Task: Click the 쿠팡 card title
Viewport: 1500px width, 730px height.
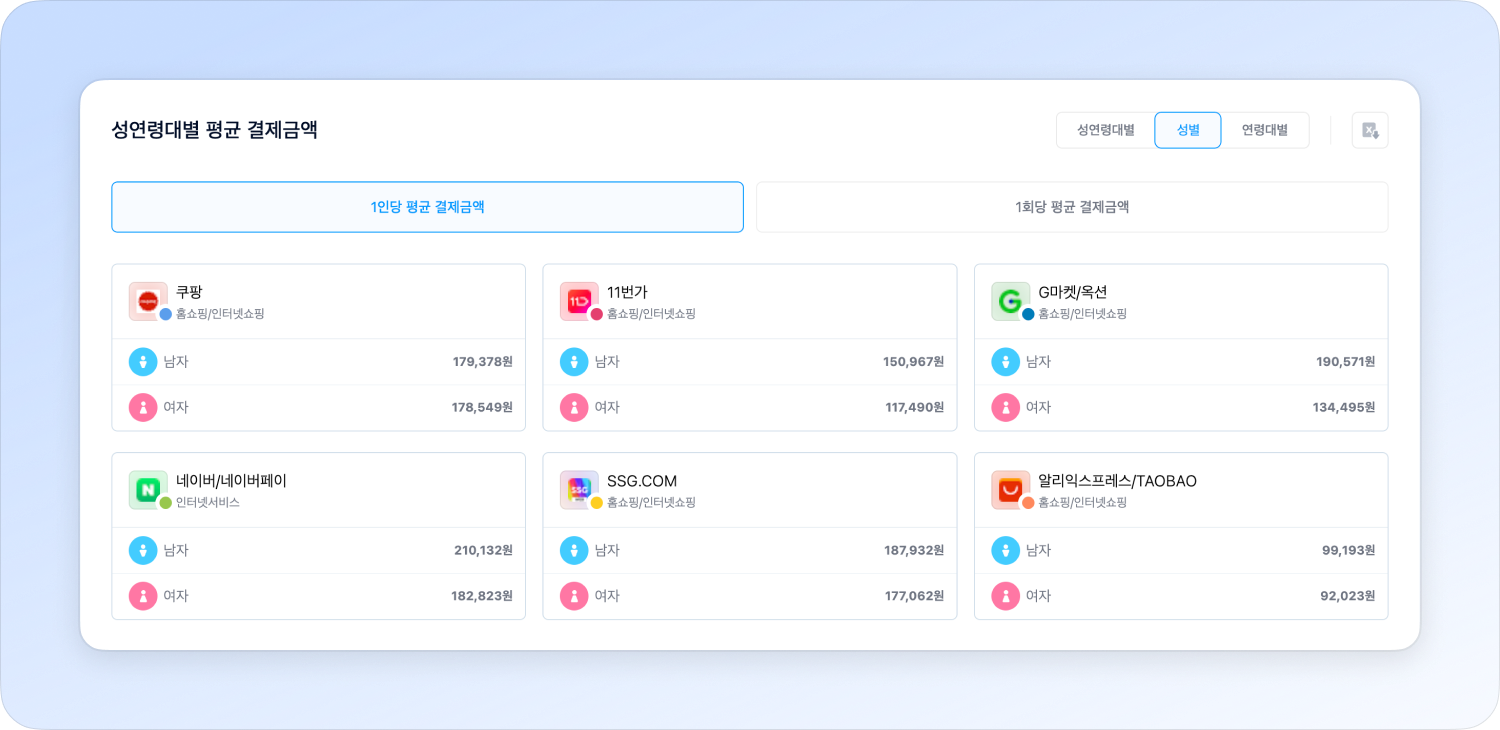Action: coord(189,292)
